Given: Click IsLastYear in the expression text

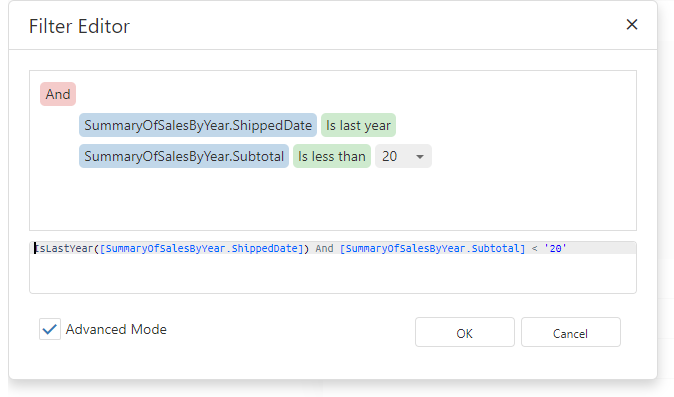Looking at the screenshot, I should 64,248.
